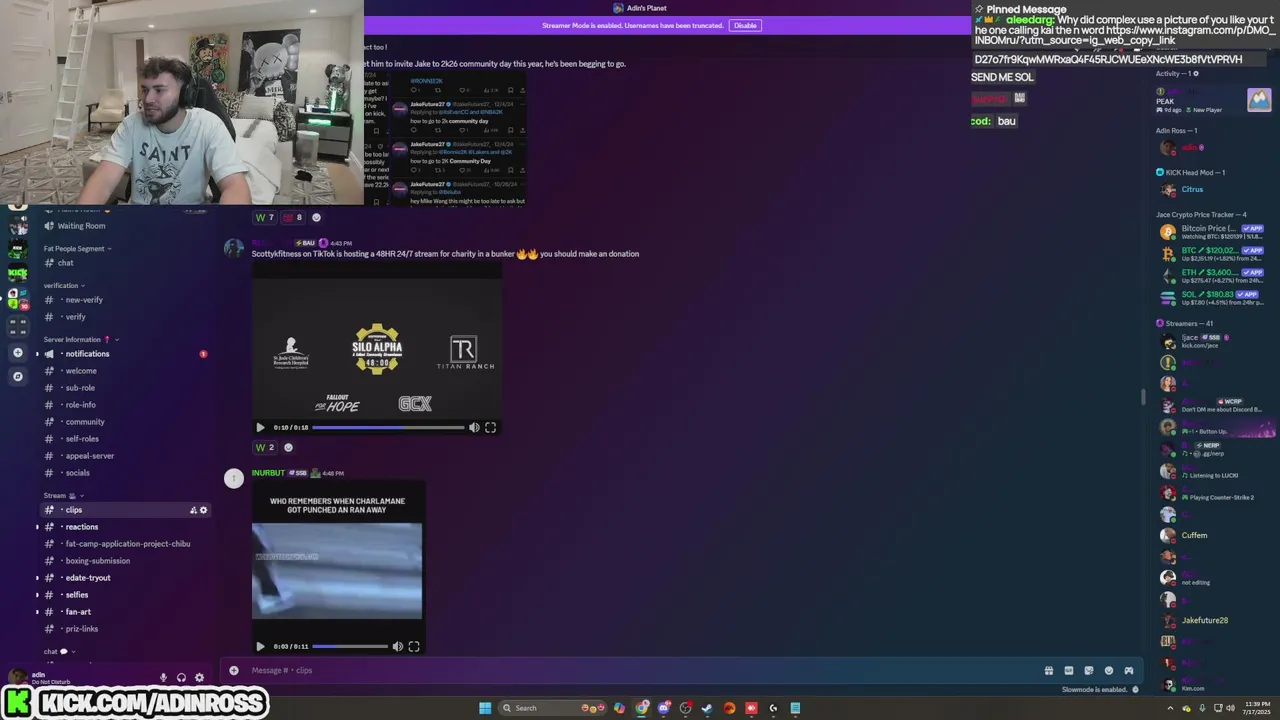Open Discord from the Windows taskbar
The image size is (1280, 720).
coord(663,708)
